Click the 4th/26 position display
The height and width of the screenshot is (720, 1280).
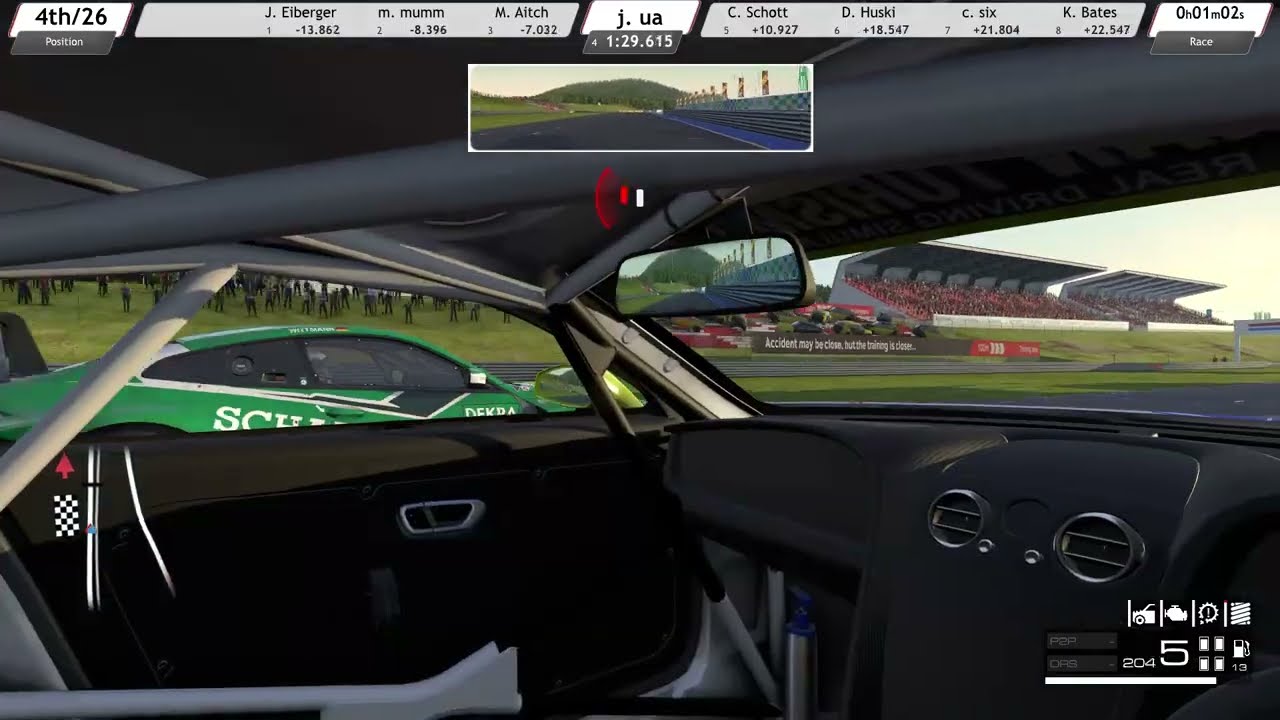pos(71,17)
